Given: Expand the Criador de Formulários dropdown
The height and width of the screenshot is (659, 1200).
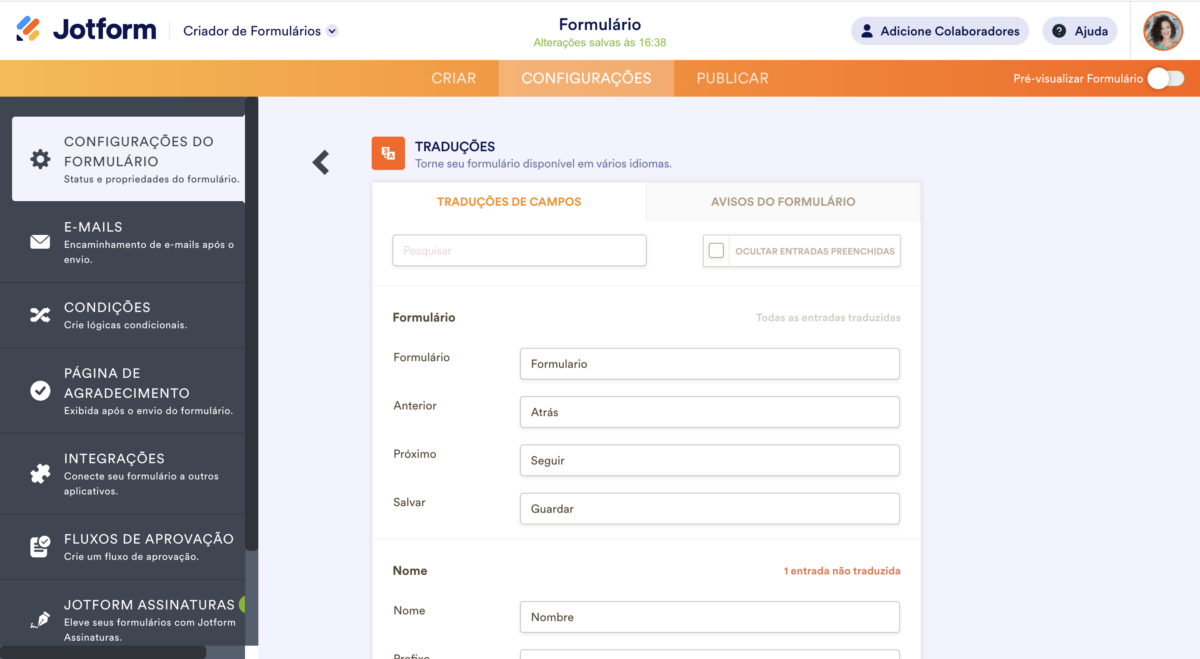Looking at the screenshot, I should [332, 31].
